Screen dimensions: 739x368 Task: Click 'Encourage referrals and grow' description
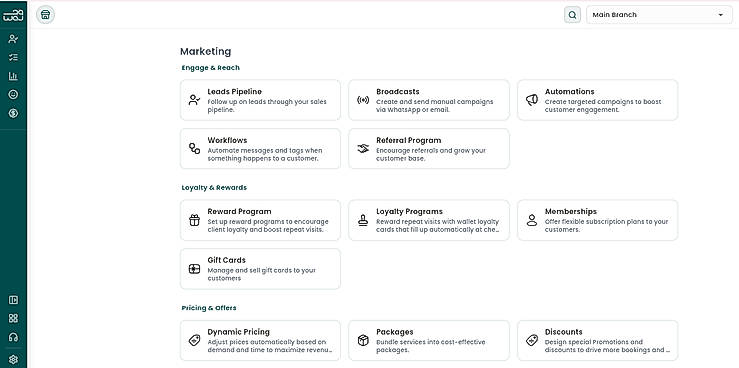431,155
